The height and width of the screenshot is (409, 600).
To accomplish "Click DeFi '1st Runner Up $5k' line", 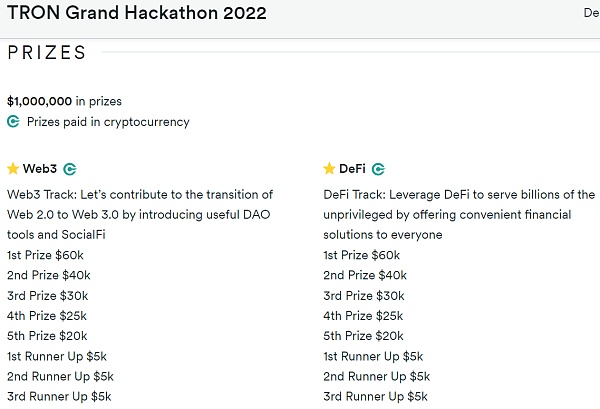I will click(373, 357).
